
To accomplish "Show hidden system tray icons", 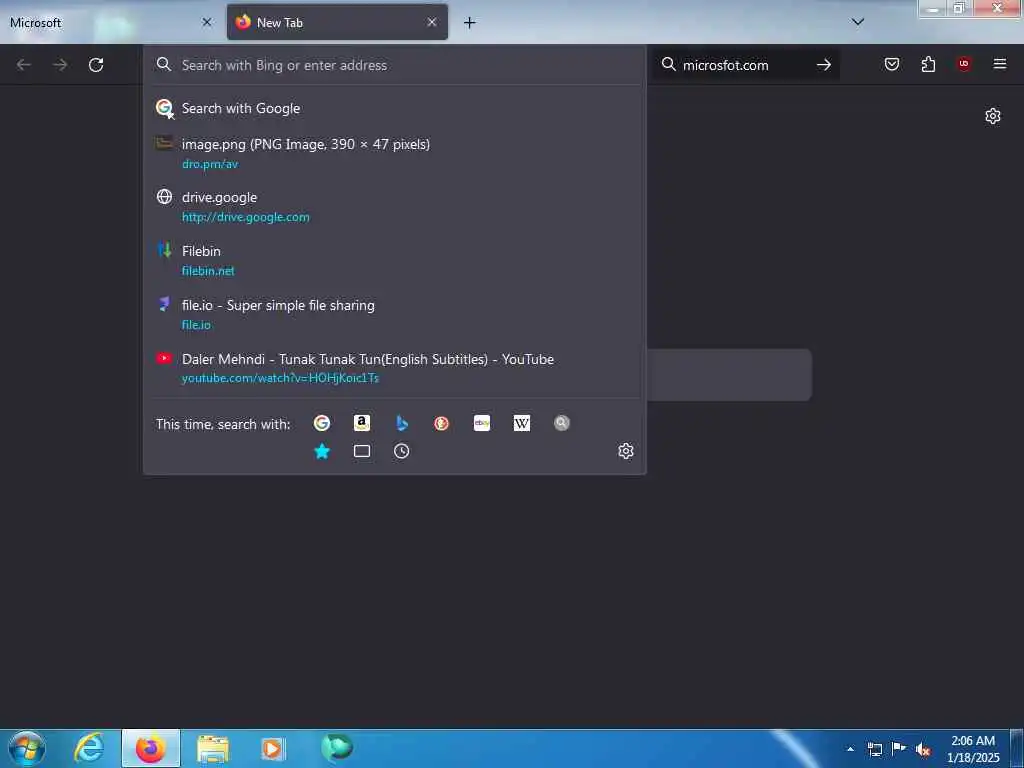I will click(x=850, y=749).
